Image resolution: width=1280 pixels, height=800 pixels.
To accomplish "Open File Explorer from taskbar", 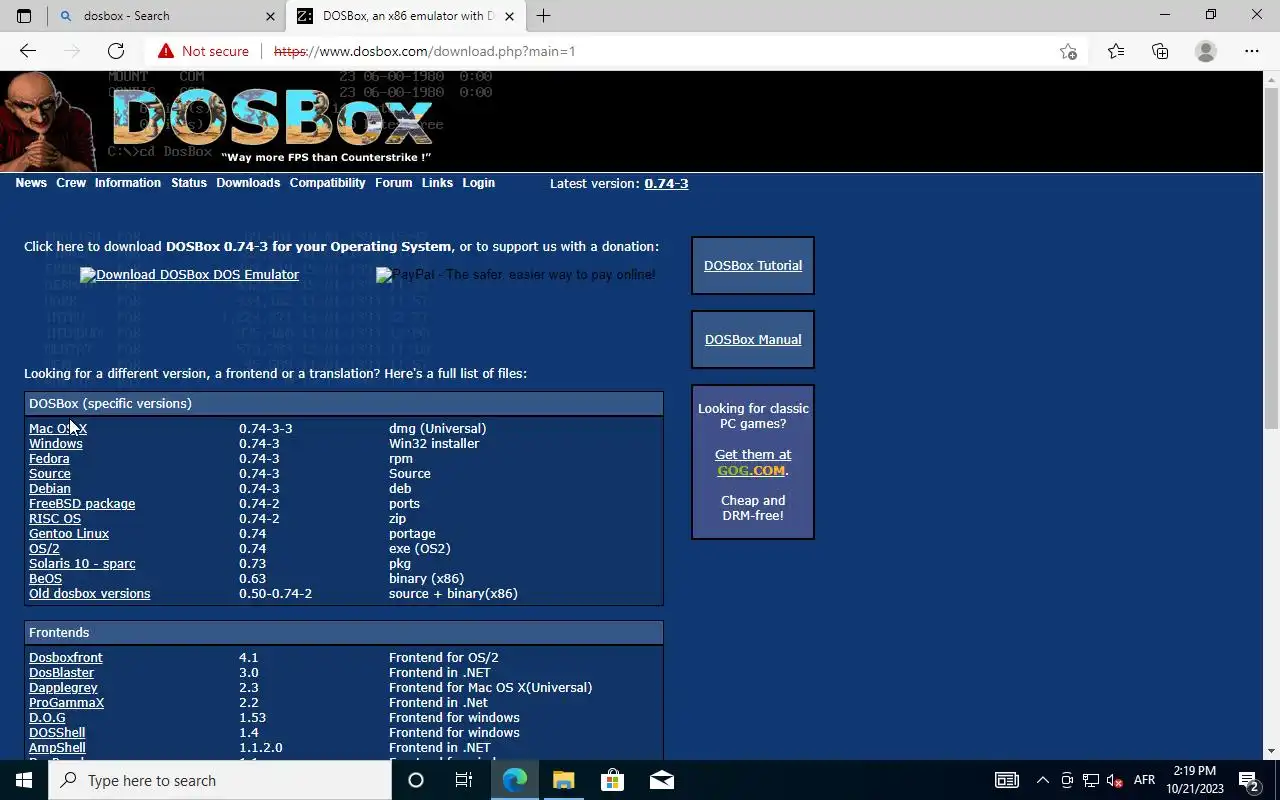I will click(x=563, y=780).
